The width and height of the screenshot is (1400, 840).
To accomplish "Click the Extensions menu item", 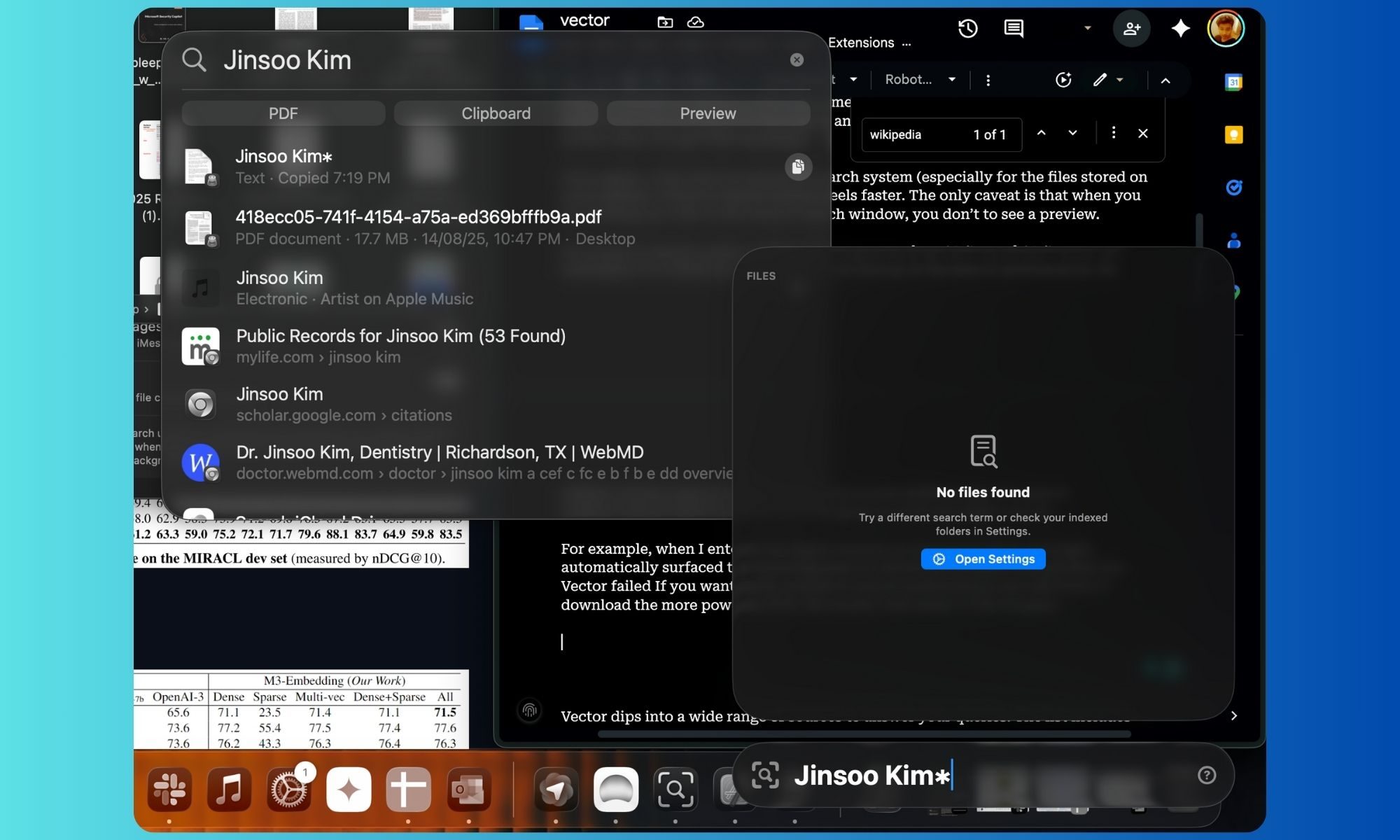I will click(x=863, y=43).
